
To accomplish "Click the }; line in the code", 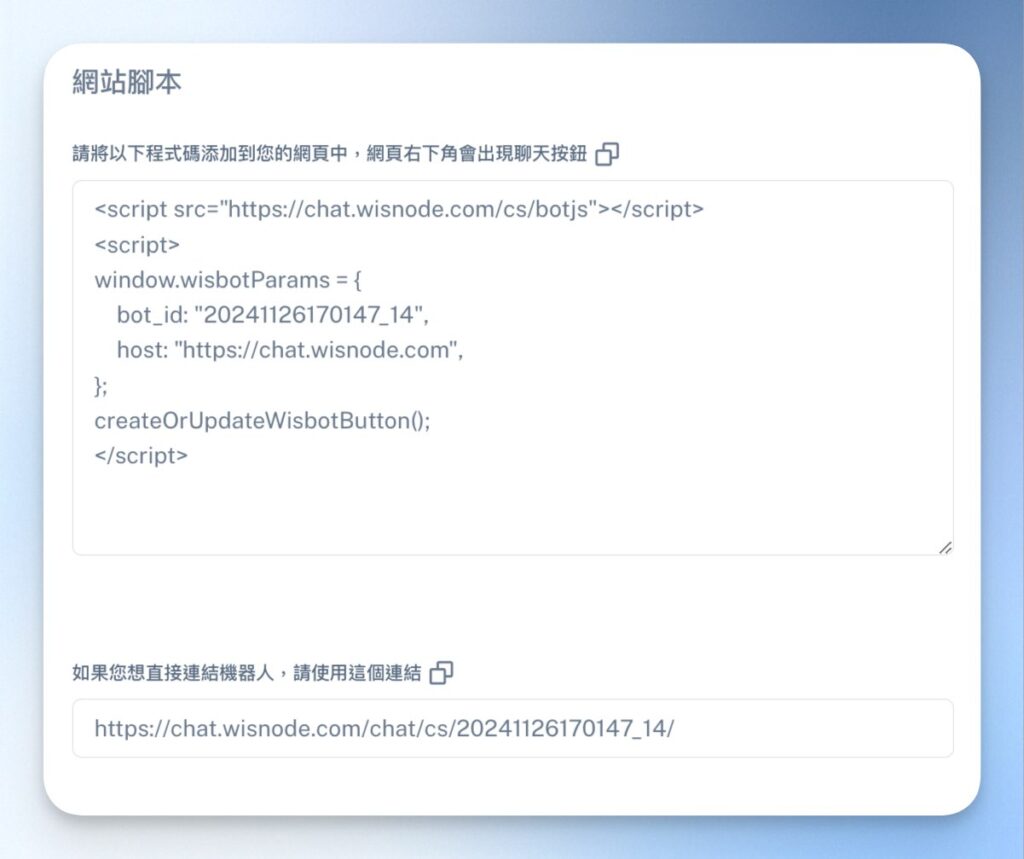I will coord(101,386).
